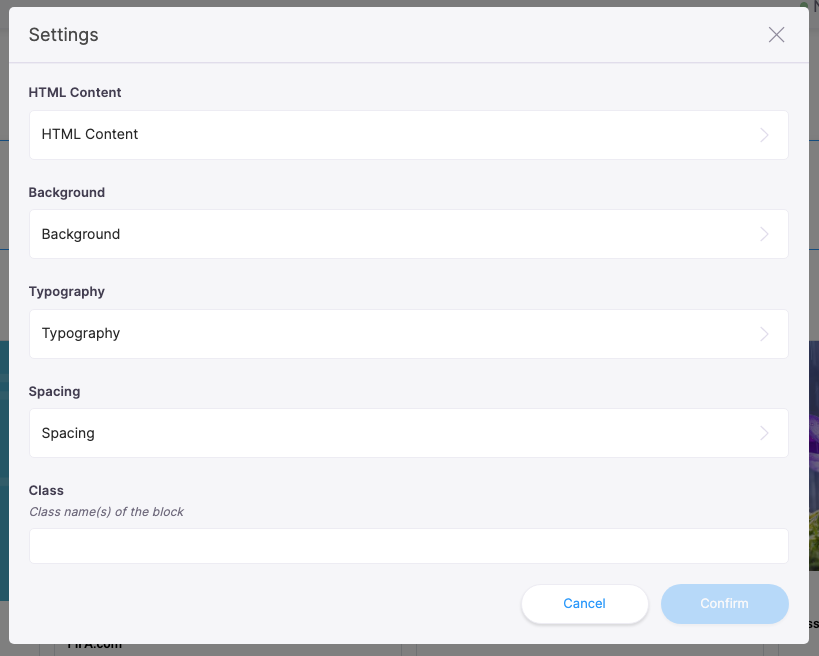Click the HTML Content heading label

pyautogui.click(x=74, y=92)
